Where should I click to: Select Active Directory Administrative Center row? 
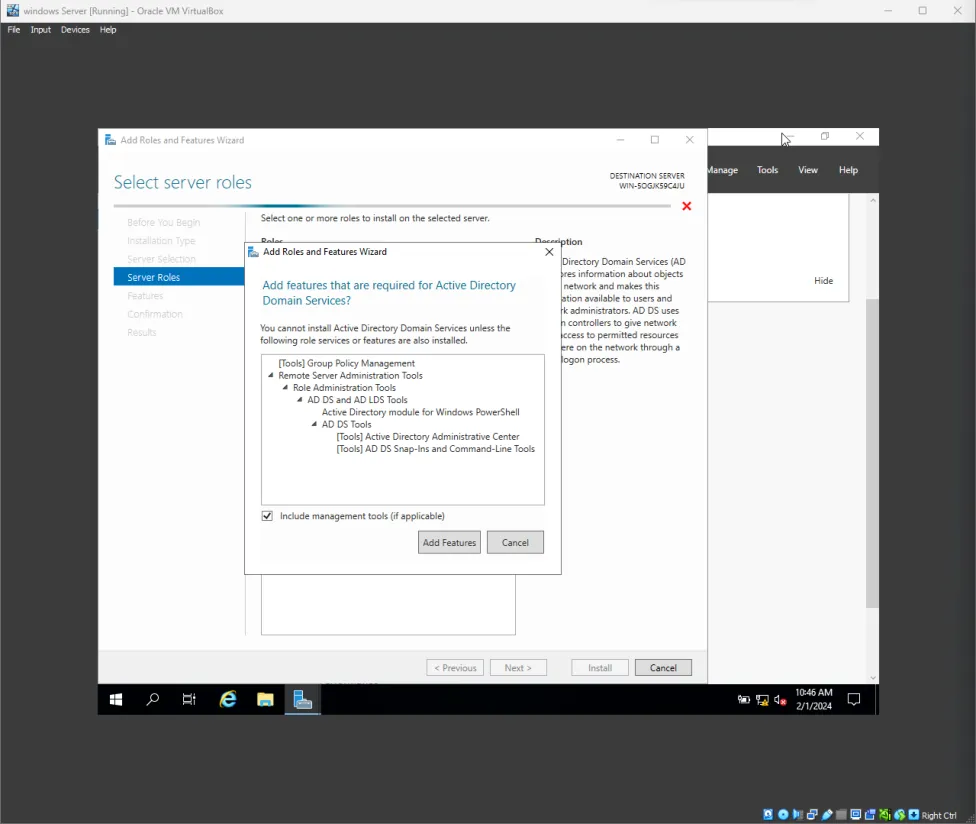tap(428, 437)
